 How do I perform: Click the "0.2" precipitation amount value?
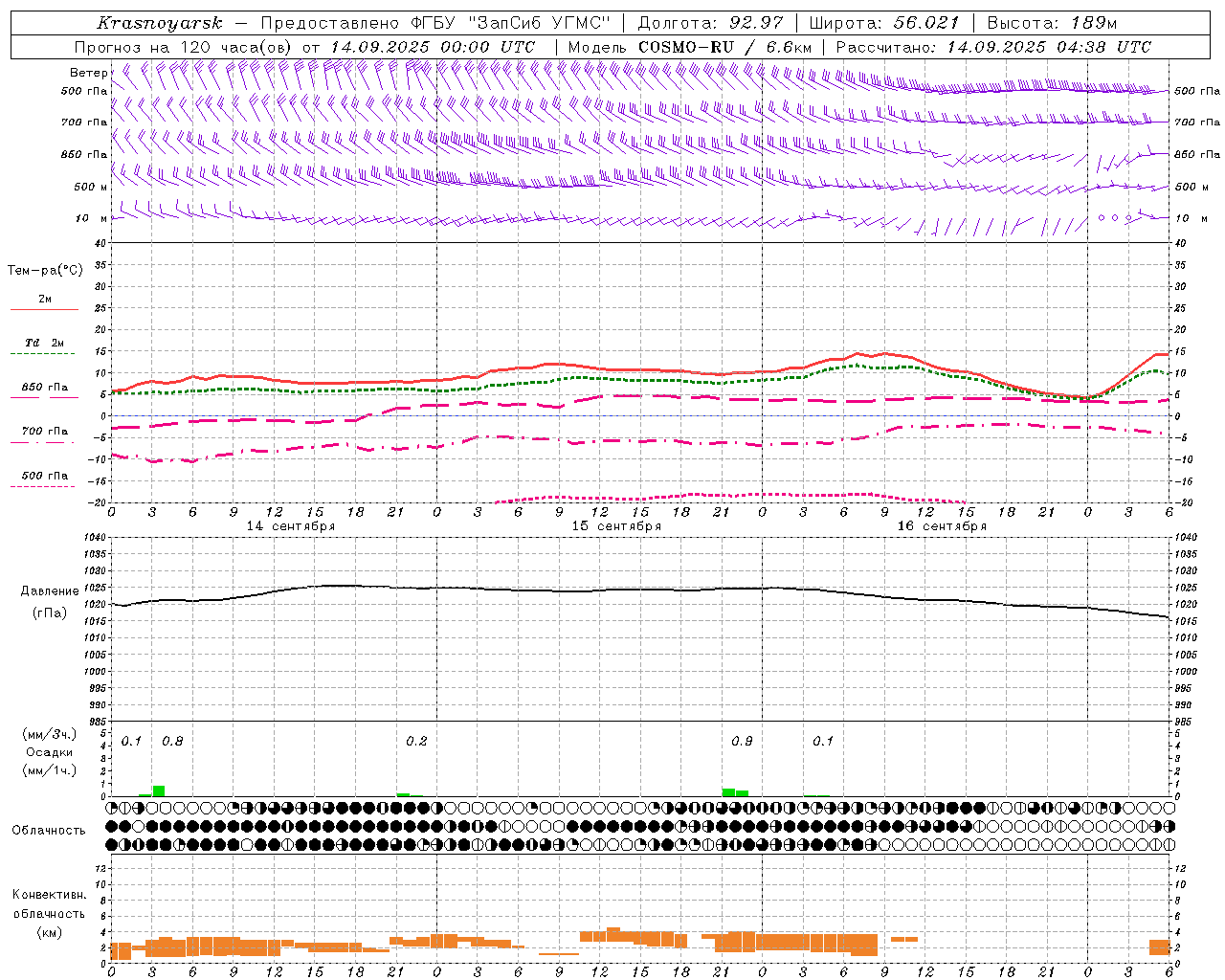tap(416, 741)
